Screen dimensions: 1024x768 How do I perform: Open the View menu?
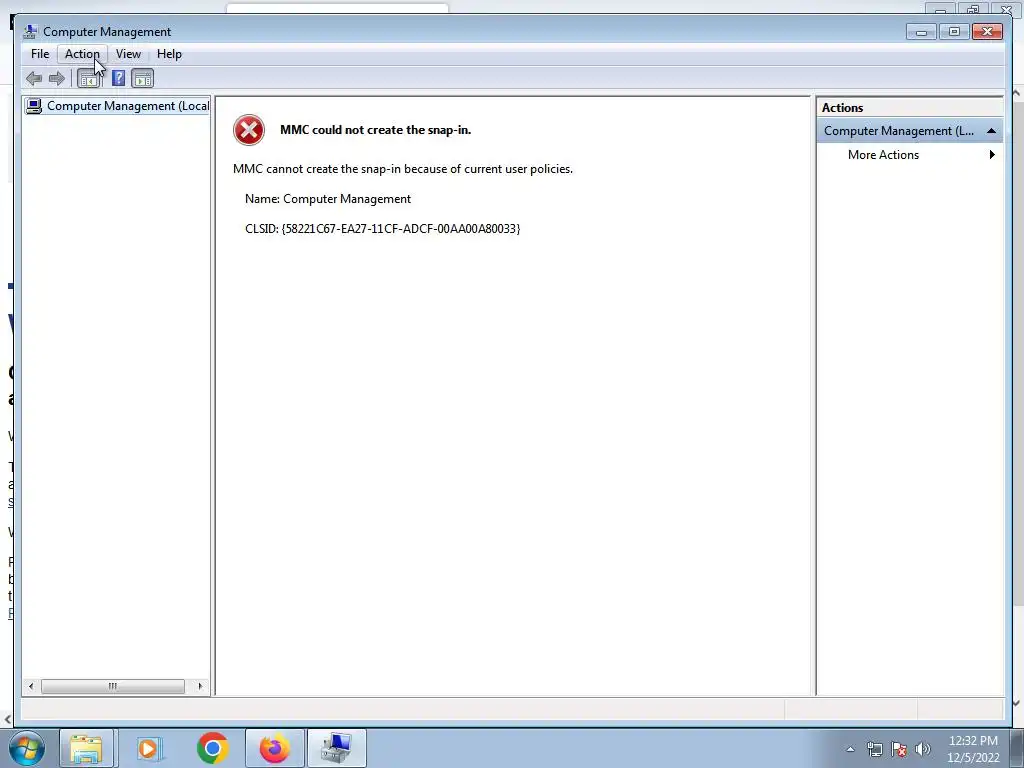[x=128, y=54]
